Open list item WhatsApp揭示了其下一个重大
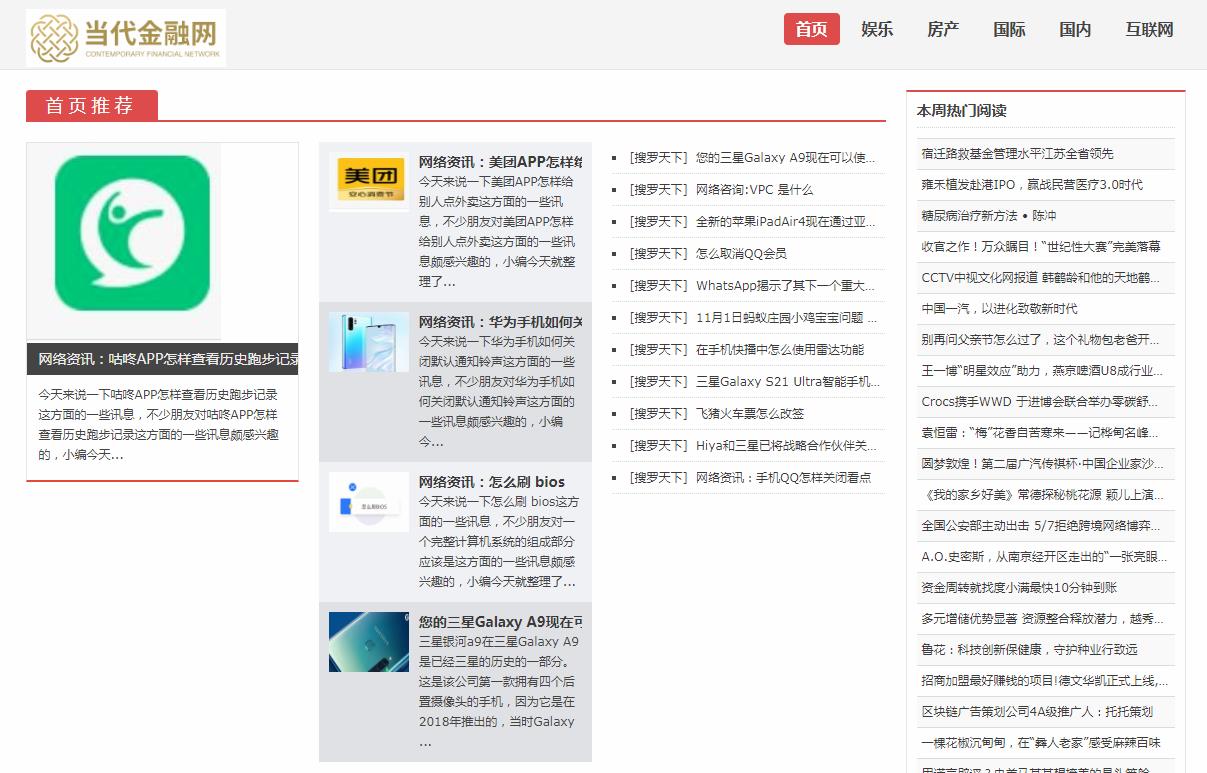1207x773 pixels. pos(786,285)
